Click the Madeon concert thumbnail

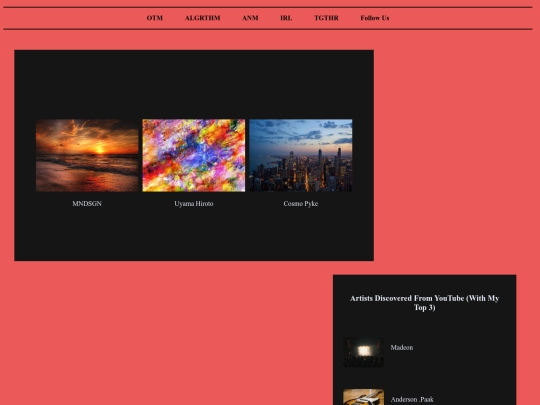click(x=363, y=352)
